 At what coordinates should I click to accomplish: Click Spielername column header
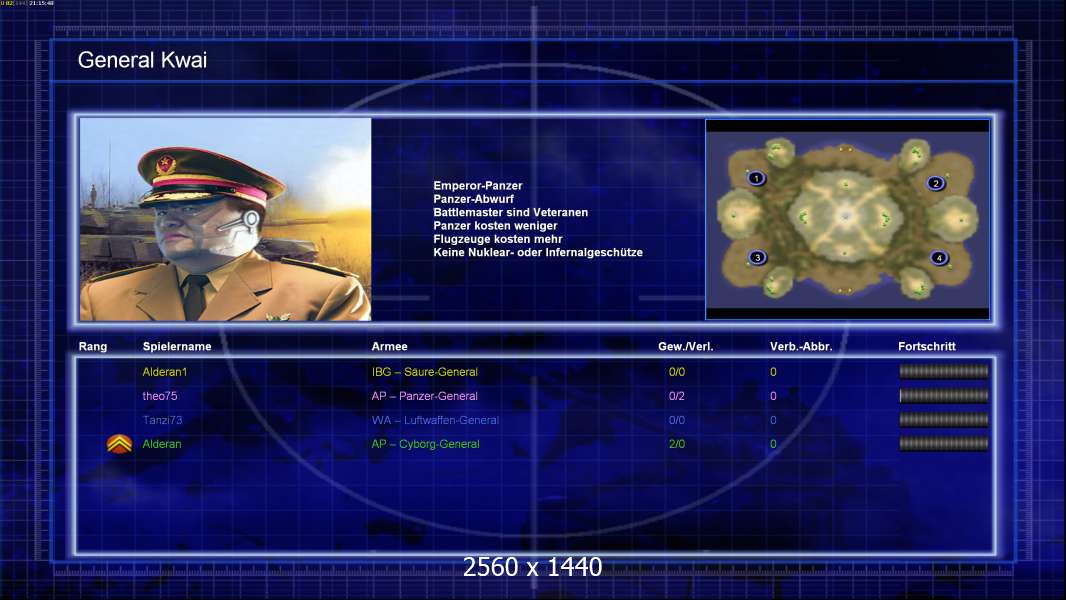[x=177, y=347]
